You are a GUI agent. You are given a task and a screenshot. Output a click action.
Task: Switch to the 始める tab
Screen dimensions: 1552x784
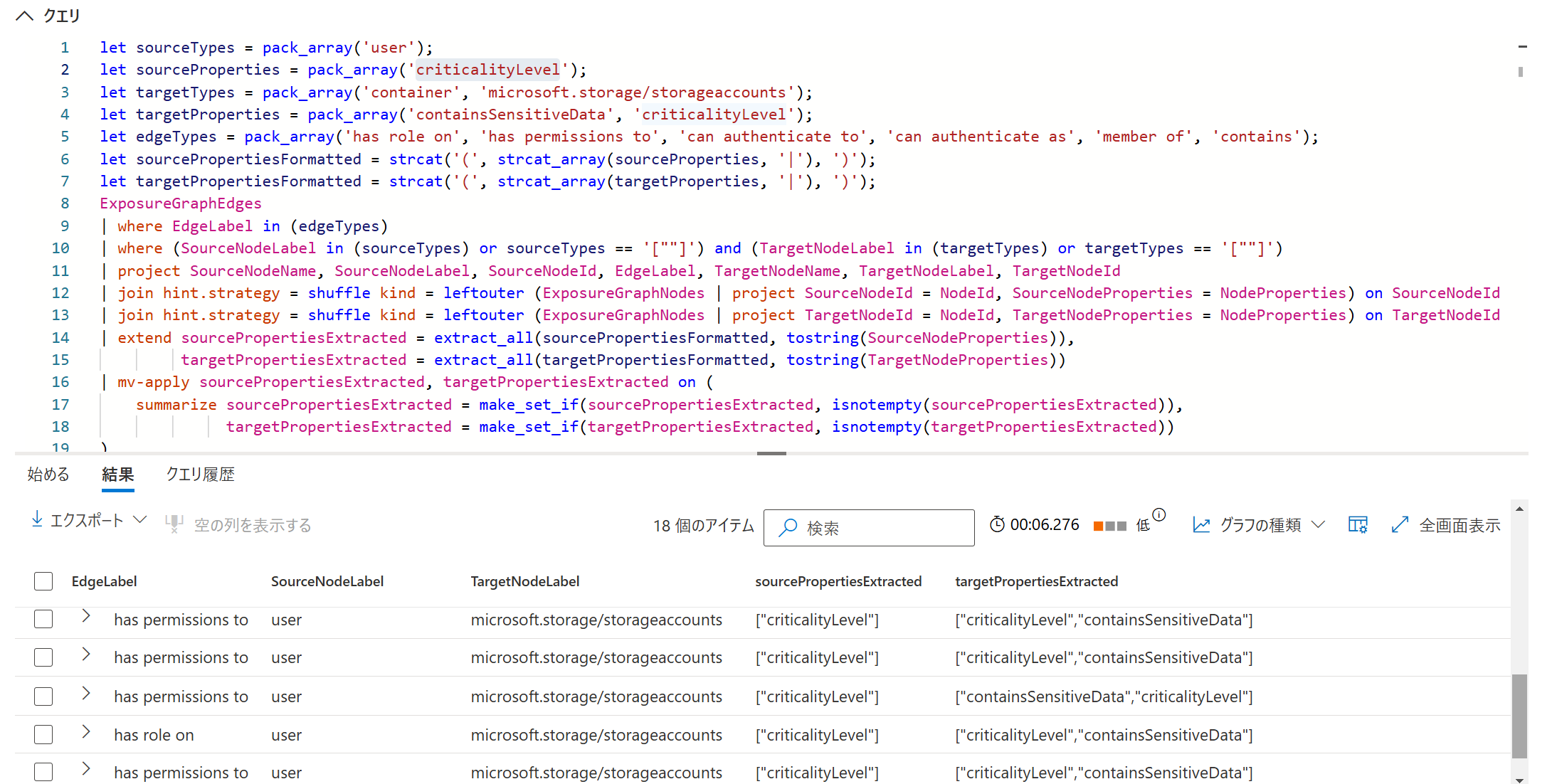tap(48, 475)
